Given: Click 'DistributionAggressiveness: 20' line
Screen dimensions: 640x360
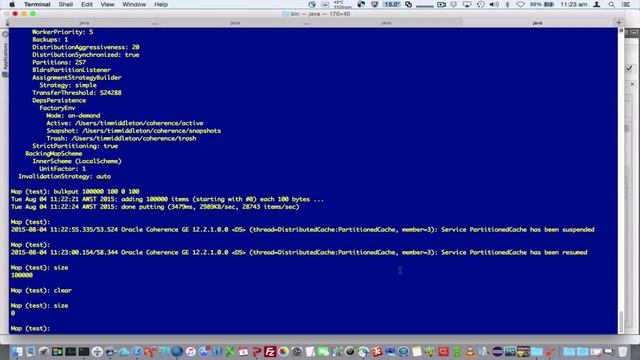Looking at the screenshot, I should point(86,47).
